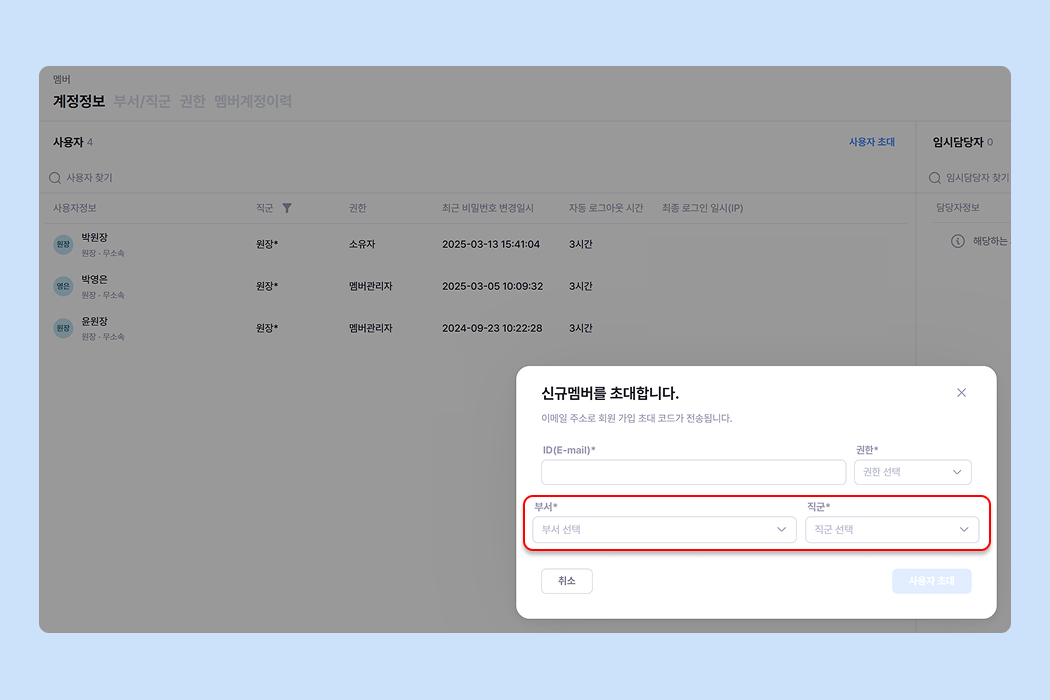The image size is (1050, 700).
Task: Click the 취소 button
Action: (567, 581)
